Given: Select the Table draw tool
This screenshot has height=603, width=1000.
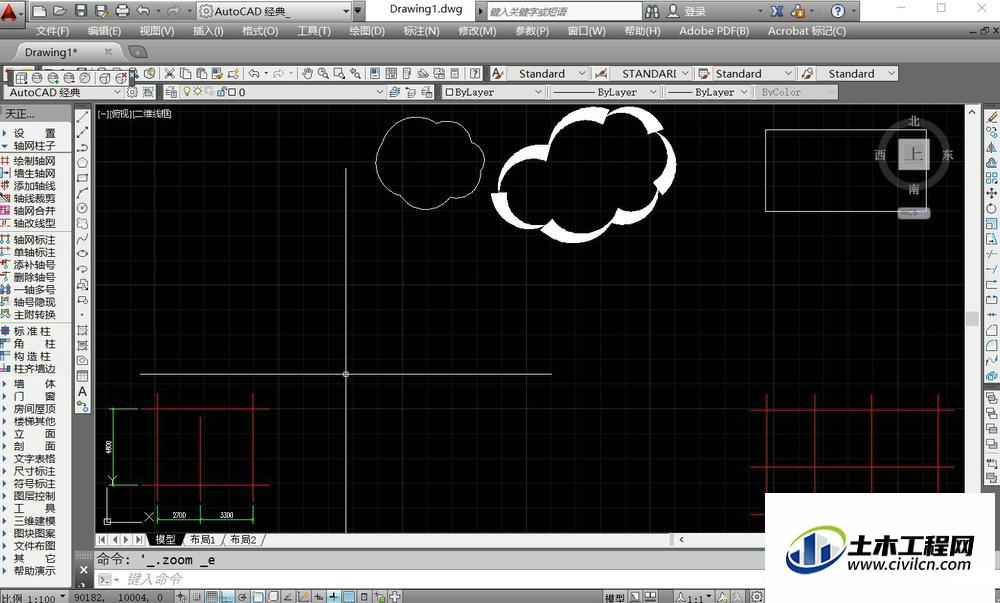Looking at the screenshot, I should (x=82, y=376).
